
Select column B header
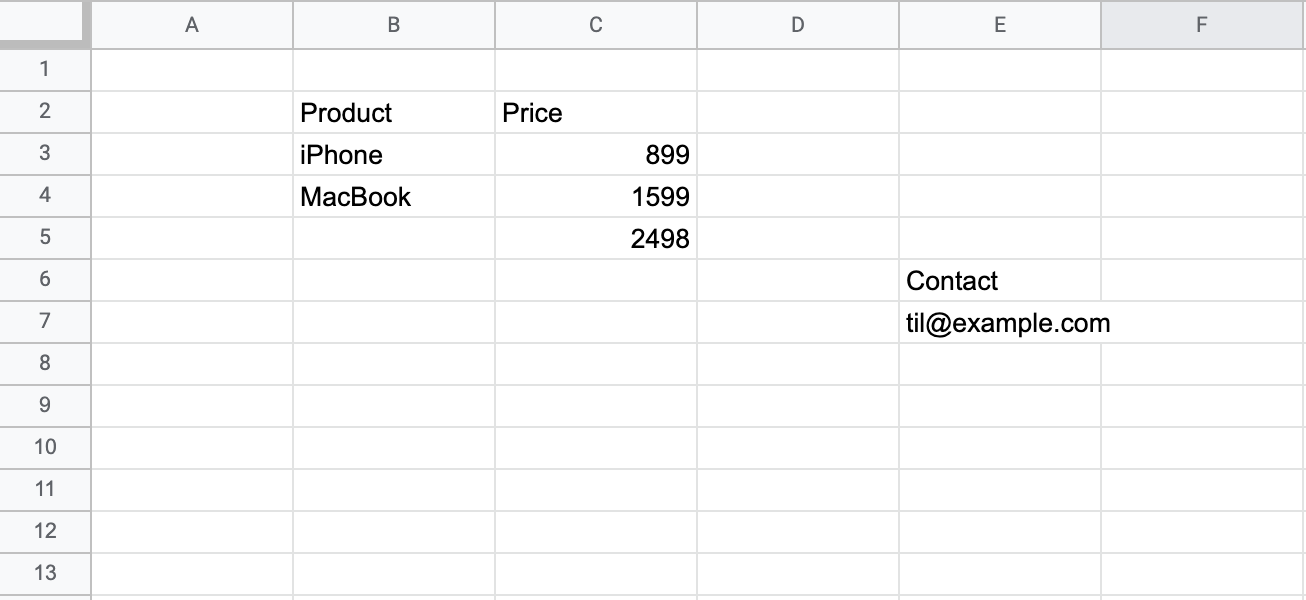[394, 26]
